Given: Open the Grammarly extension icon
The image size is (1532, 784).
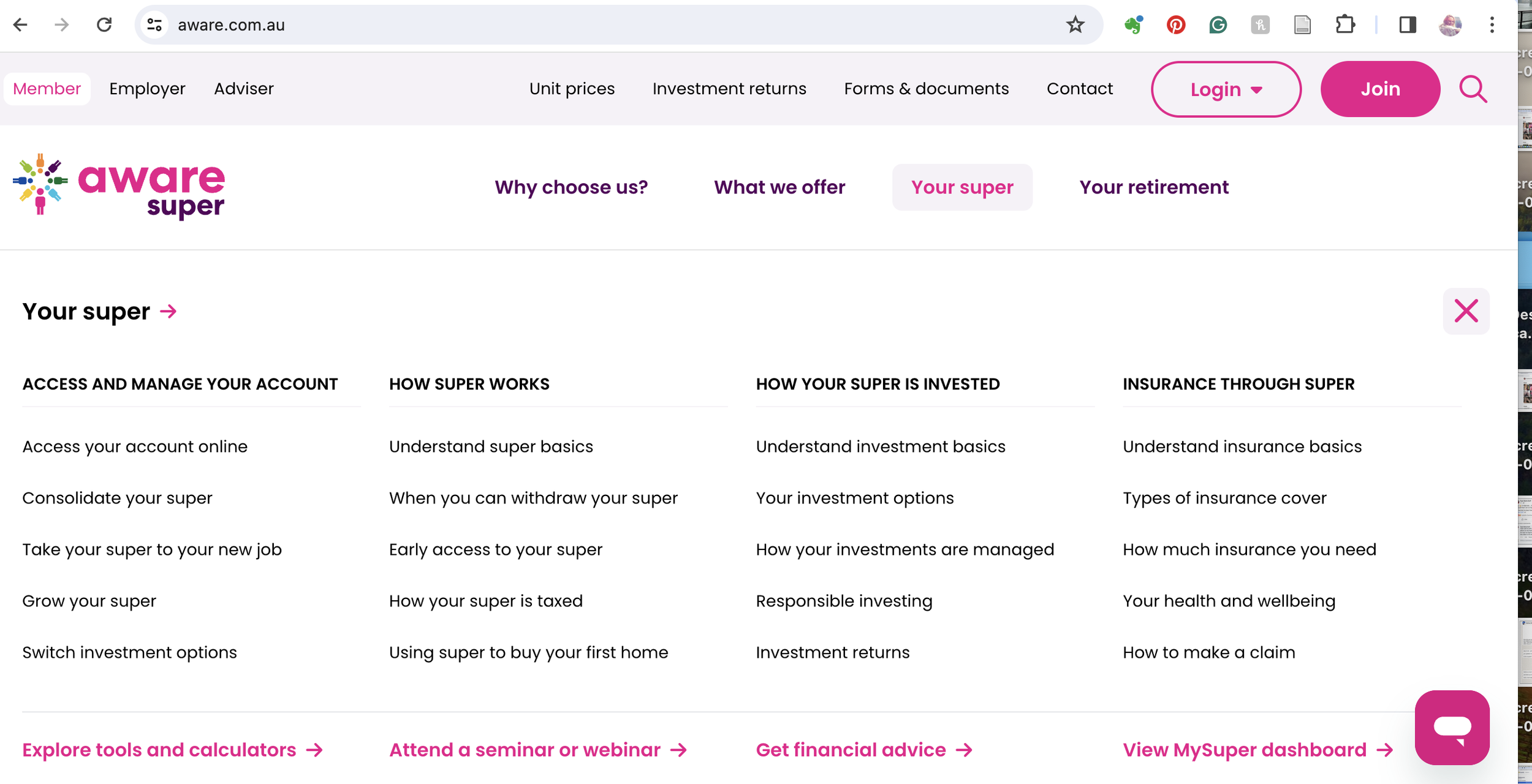Looking at the screenshot, I should click(x=1218, y=25).
